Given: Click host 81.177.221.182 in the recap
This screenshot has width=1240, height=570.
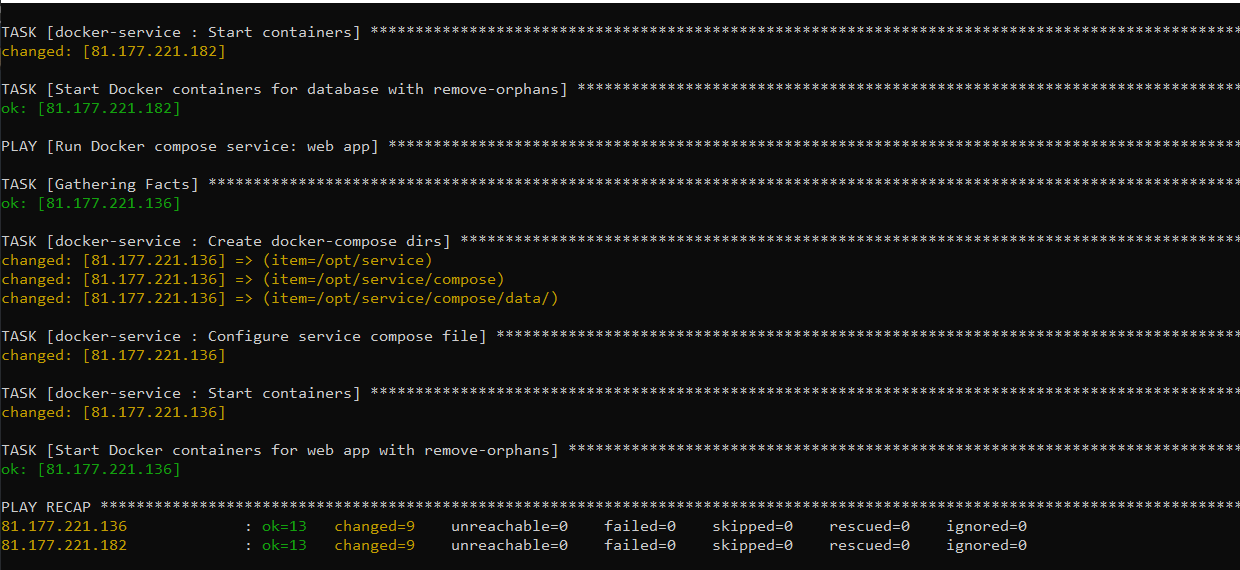Looking at the screenshot, I should click(x=64, y=545).
